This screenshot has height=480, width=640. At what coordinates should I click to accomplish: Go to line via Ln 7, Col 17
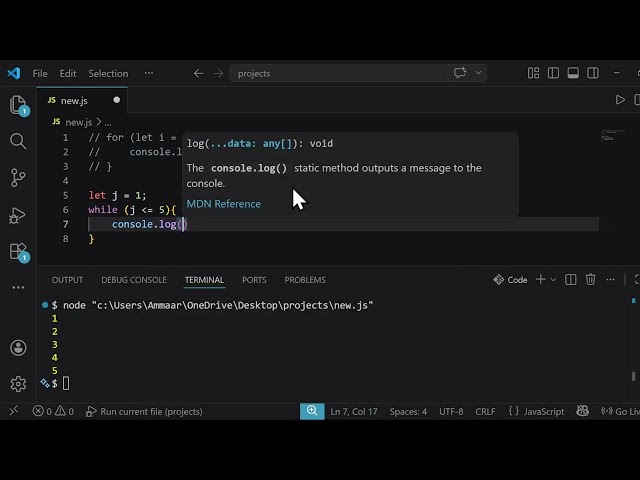(354, 411)
